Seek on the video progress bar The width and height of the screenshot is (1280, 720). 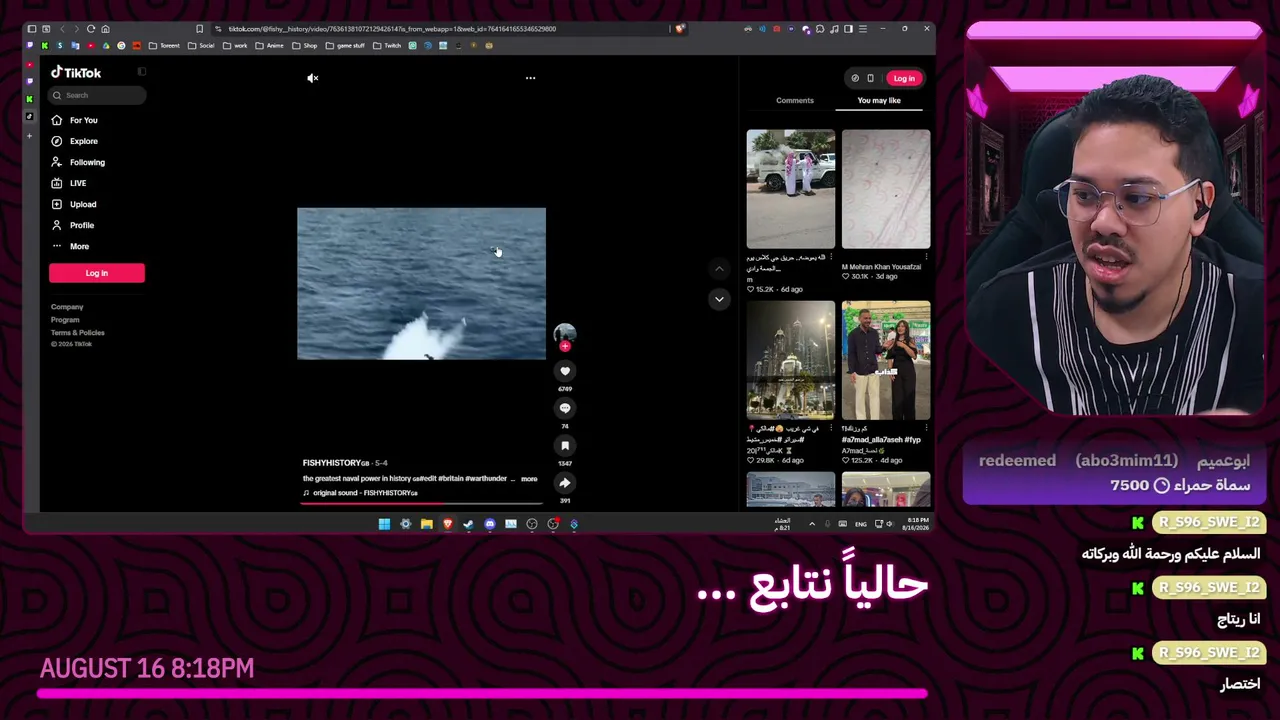click(422, 503)
